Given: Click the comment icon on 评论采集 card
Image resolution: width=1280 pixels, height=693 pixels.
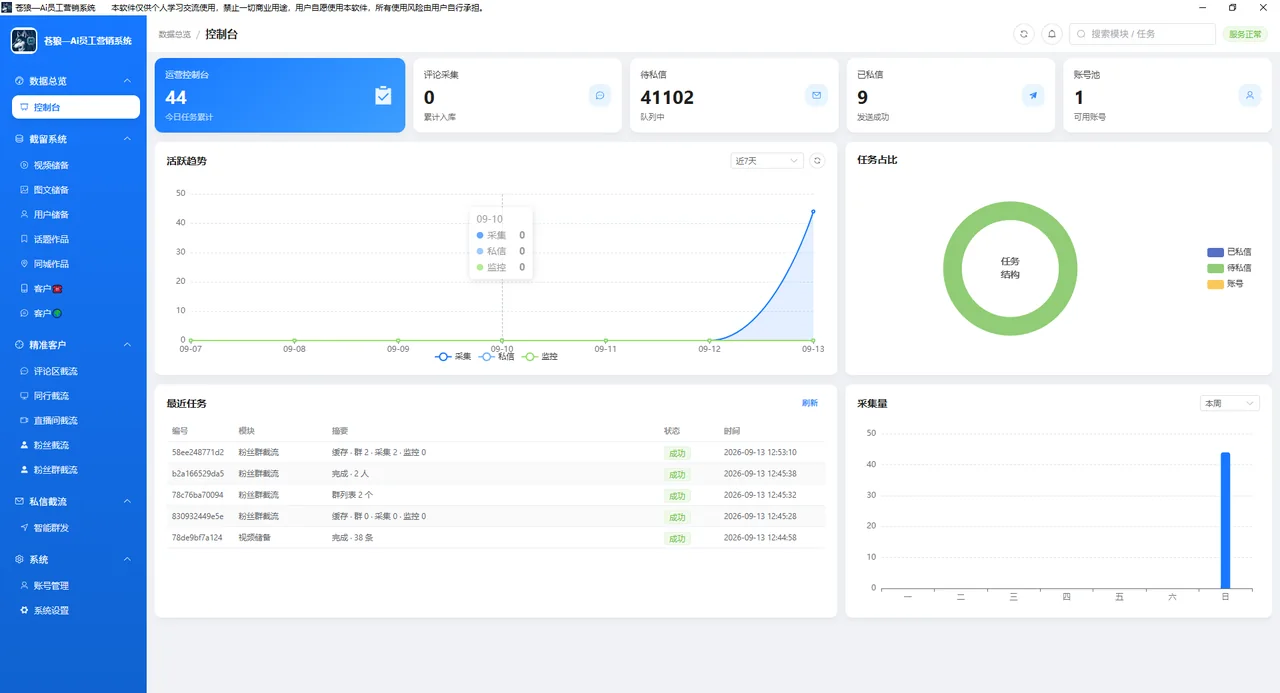Looking at the screenshot, I should pos(600,95).
